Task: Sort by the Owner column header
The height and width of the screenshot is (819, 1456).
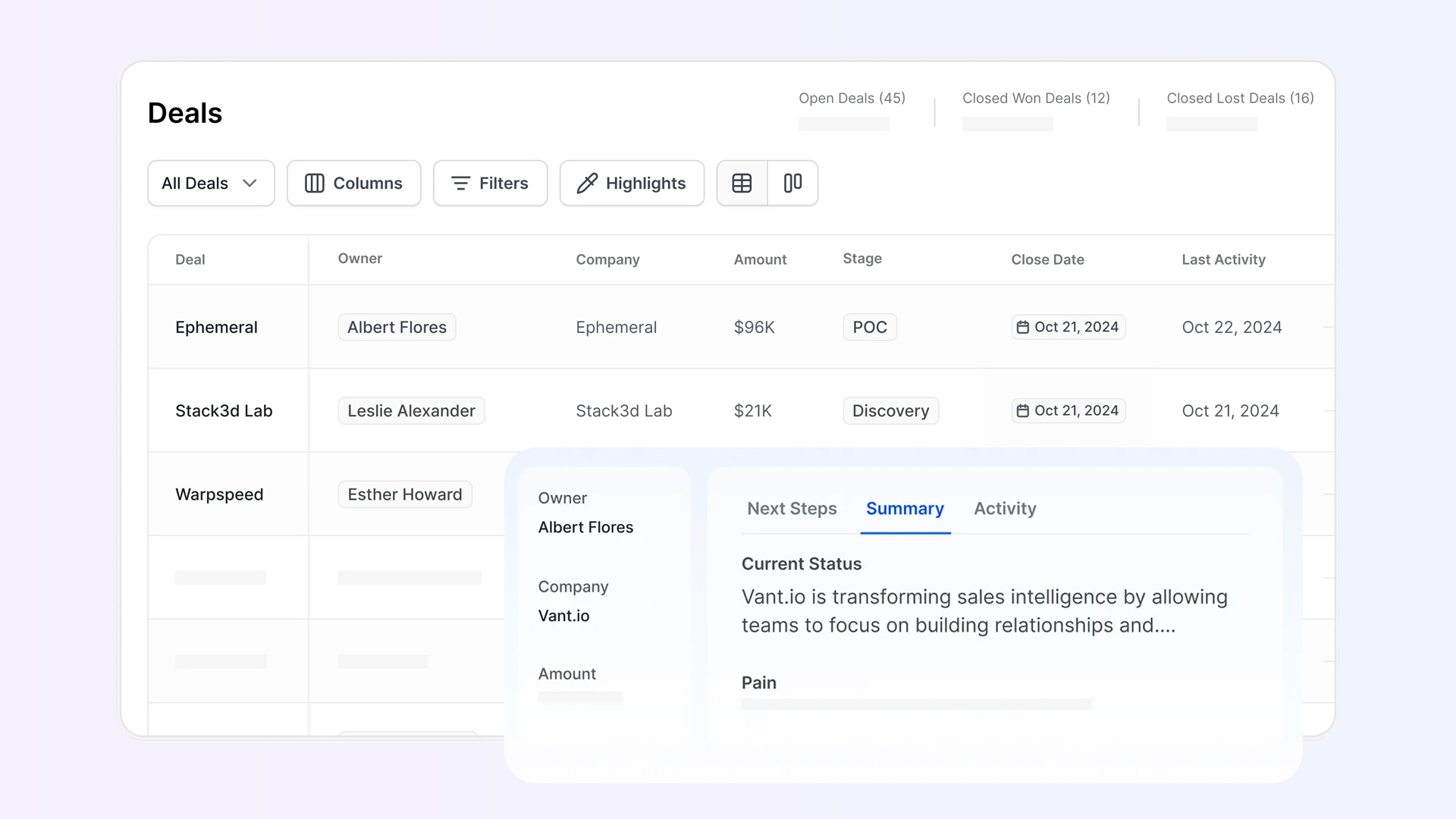Action: tap(359, 259)
